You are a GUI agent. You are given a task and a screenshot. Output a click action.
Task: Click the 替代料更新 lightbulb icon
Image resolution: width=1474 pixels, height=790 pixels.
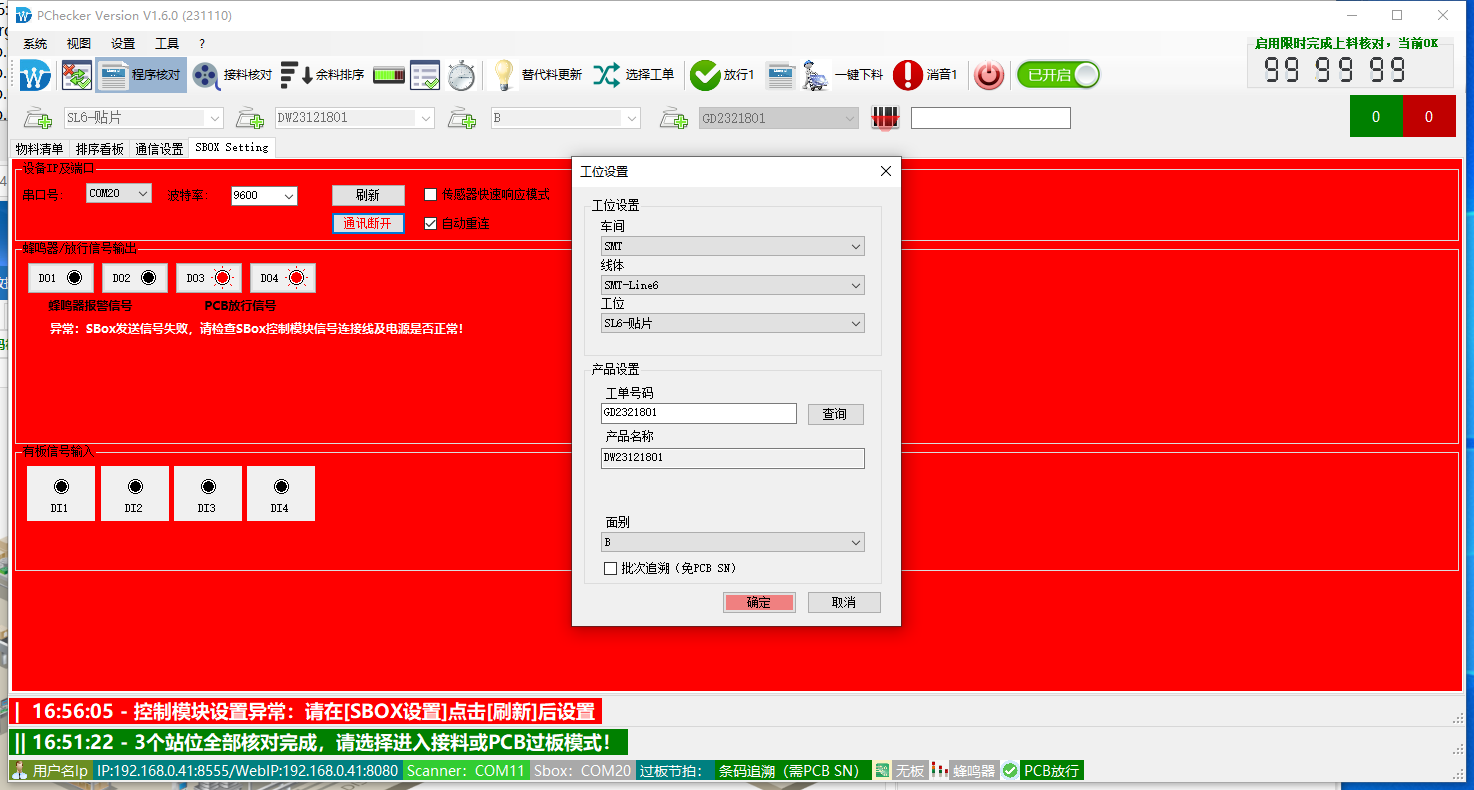(504, 75)
